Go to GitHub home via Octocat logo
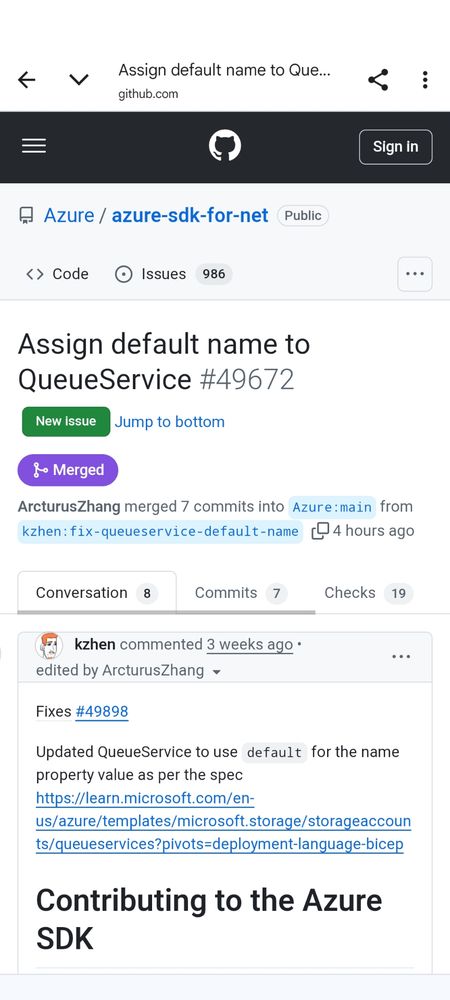The image size is (450, 1000). [225, 147]
